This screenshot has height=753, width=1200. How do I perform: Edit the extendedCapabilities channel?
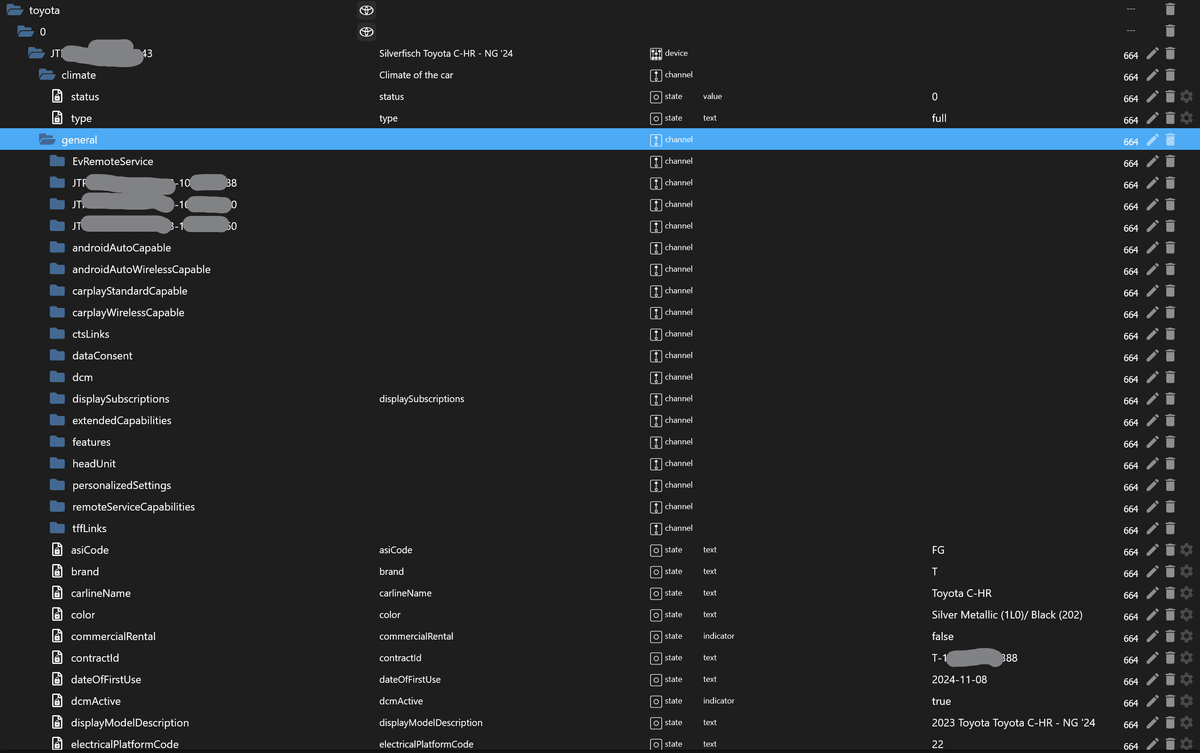(x=1152, y=421)
